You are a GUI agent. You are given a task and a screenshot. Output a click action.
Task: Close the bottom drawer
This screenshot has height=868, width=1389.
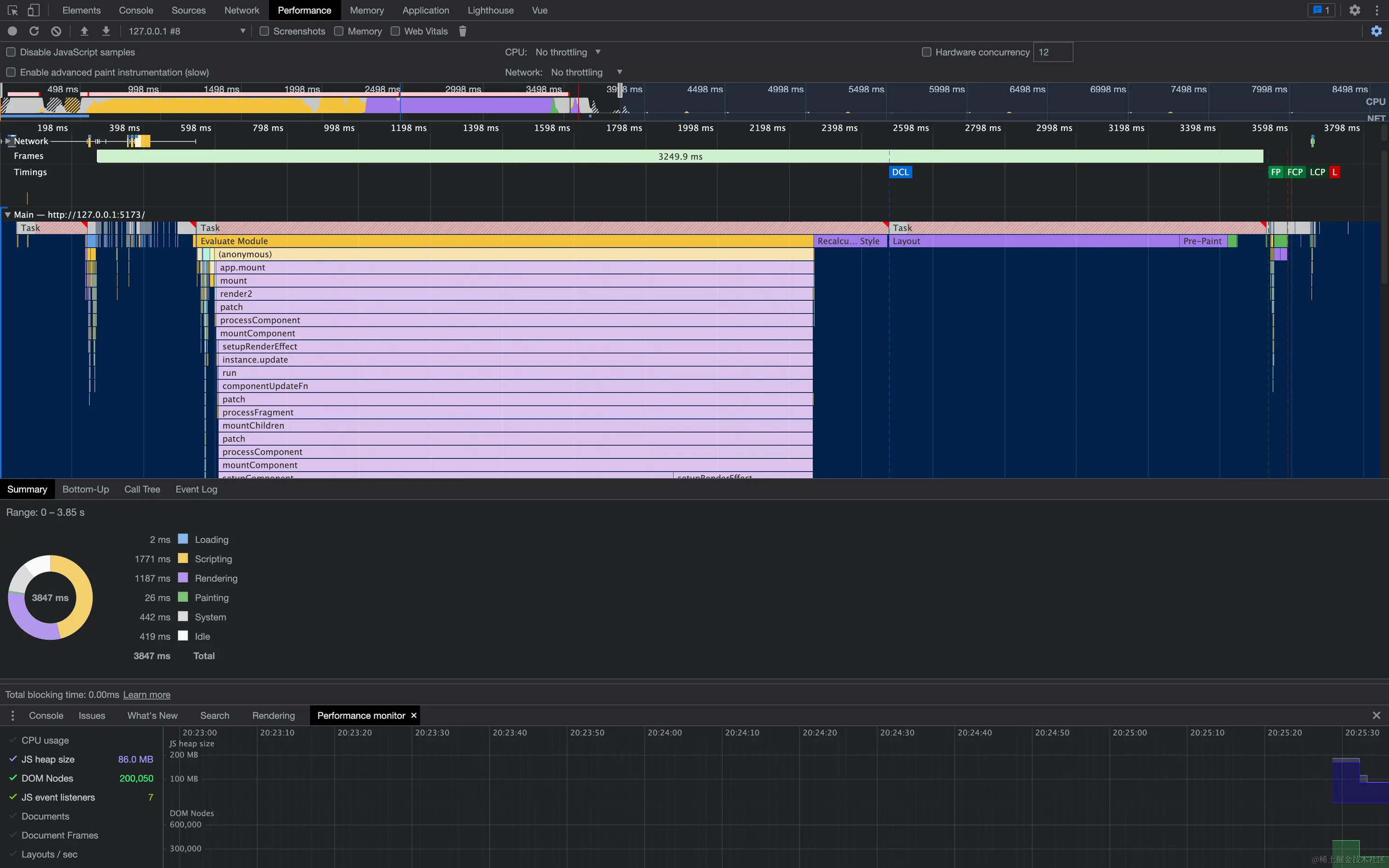pos(1377,716)
